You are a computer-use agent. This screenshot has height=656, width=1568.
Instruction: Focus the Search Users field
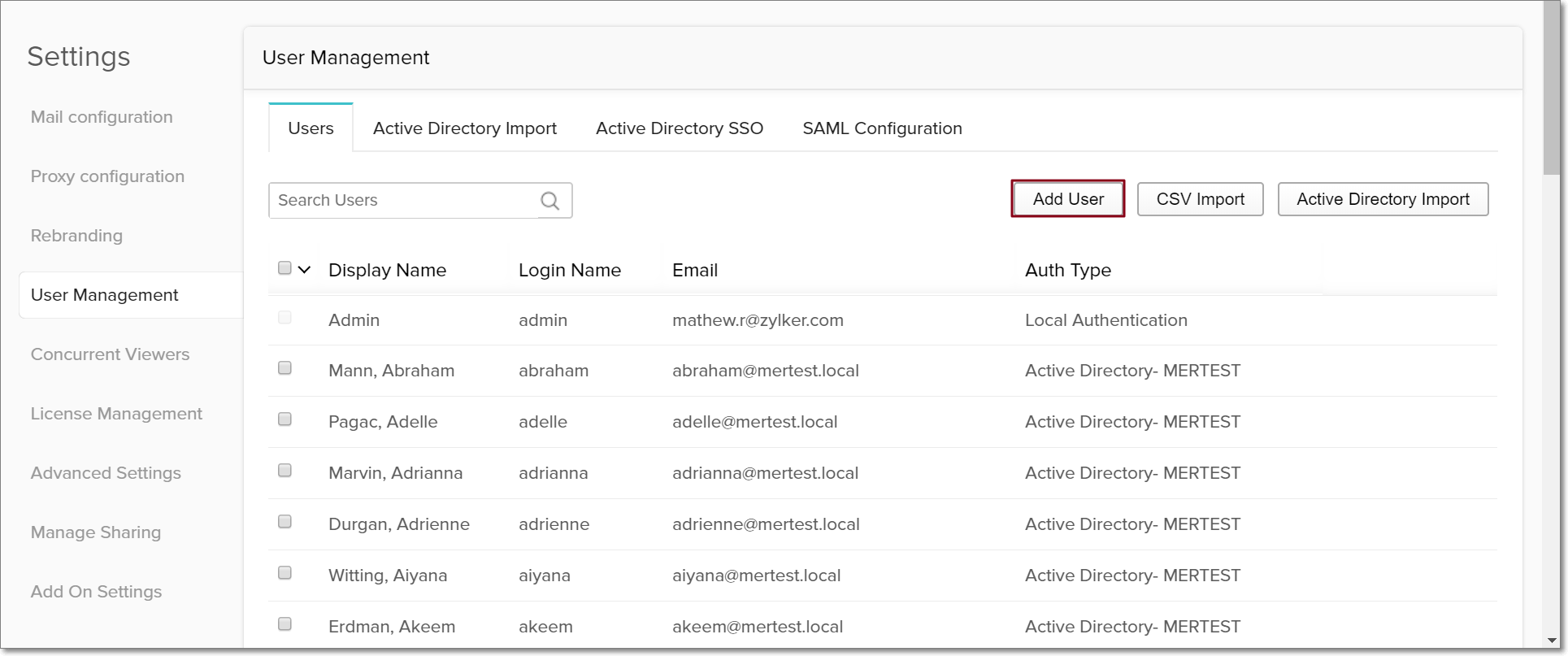tap(404, 201)
